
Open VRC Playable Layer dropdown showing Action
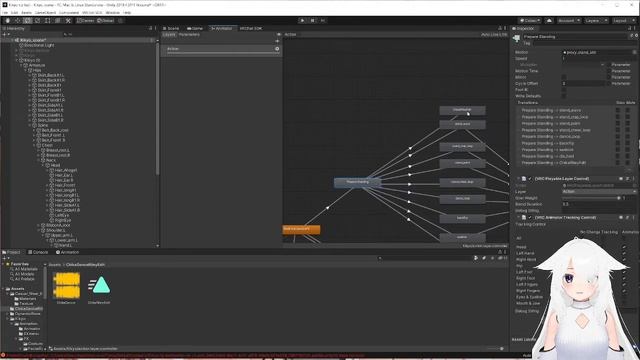click(x=599, y=191)
